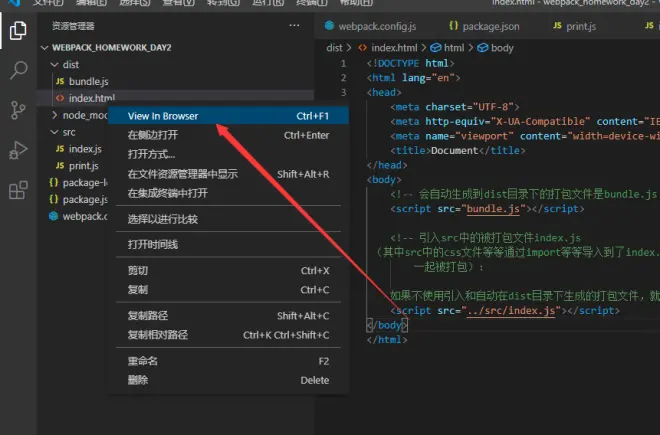Click html in the breadcrumb path
660x435 pixels.
pos(447,48)
